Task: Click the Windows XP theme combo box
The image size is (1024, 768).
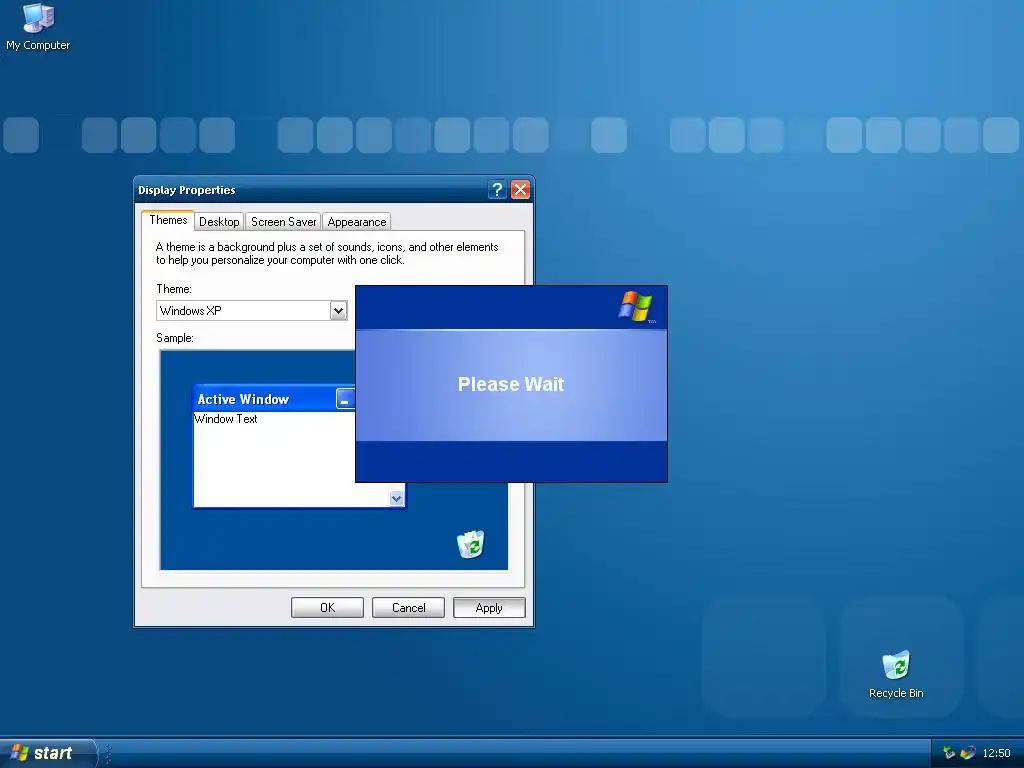Action: click(x=251, y=311)
